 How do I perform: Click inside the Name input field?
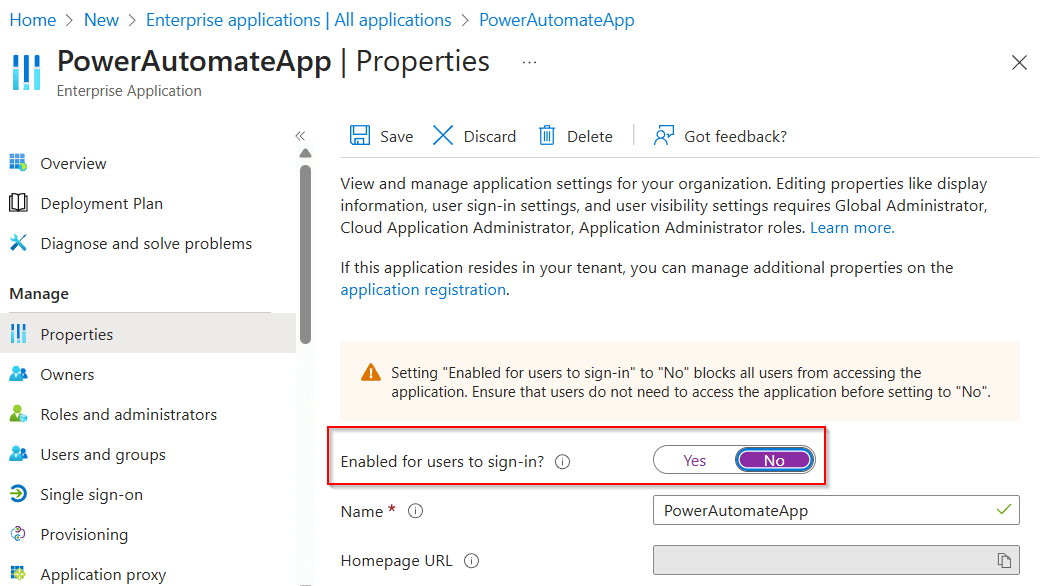836,511
